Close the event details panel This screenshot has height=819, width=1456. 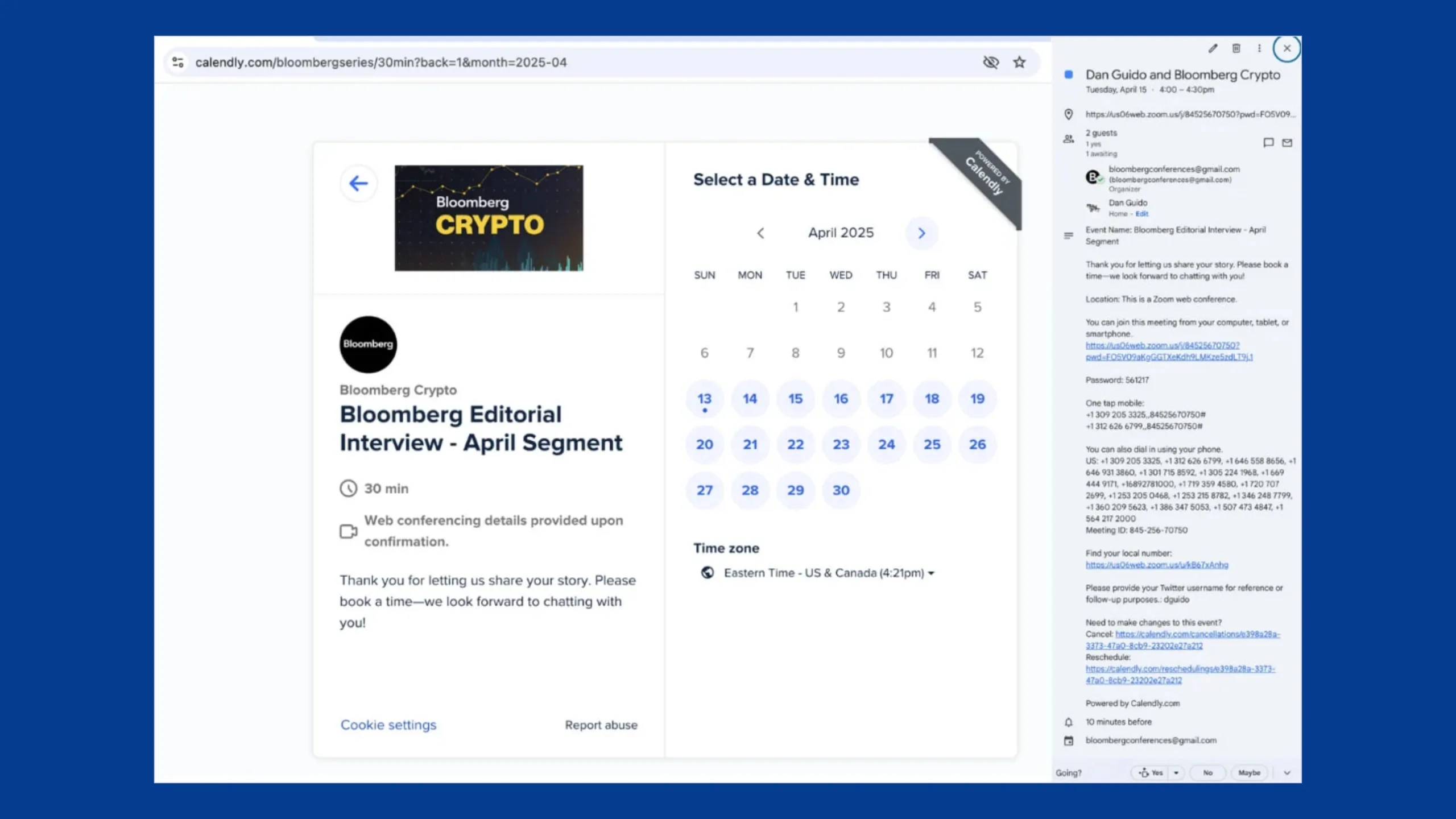[x=1287, y=48]
